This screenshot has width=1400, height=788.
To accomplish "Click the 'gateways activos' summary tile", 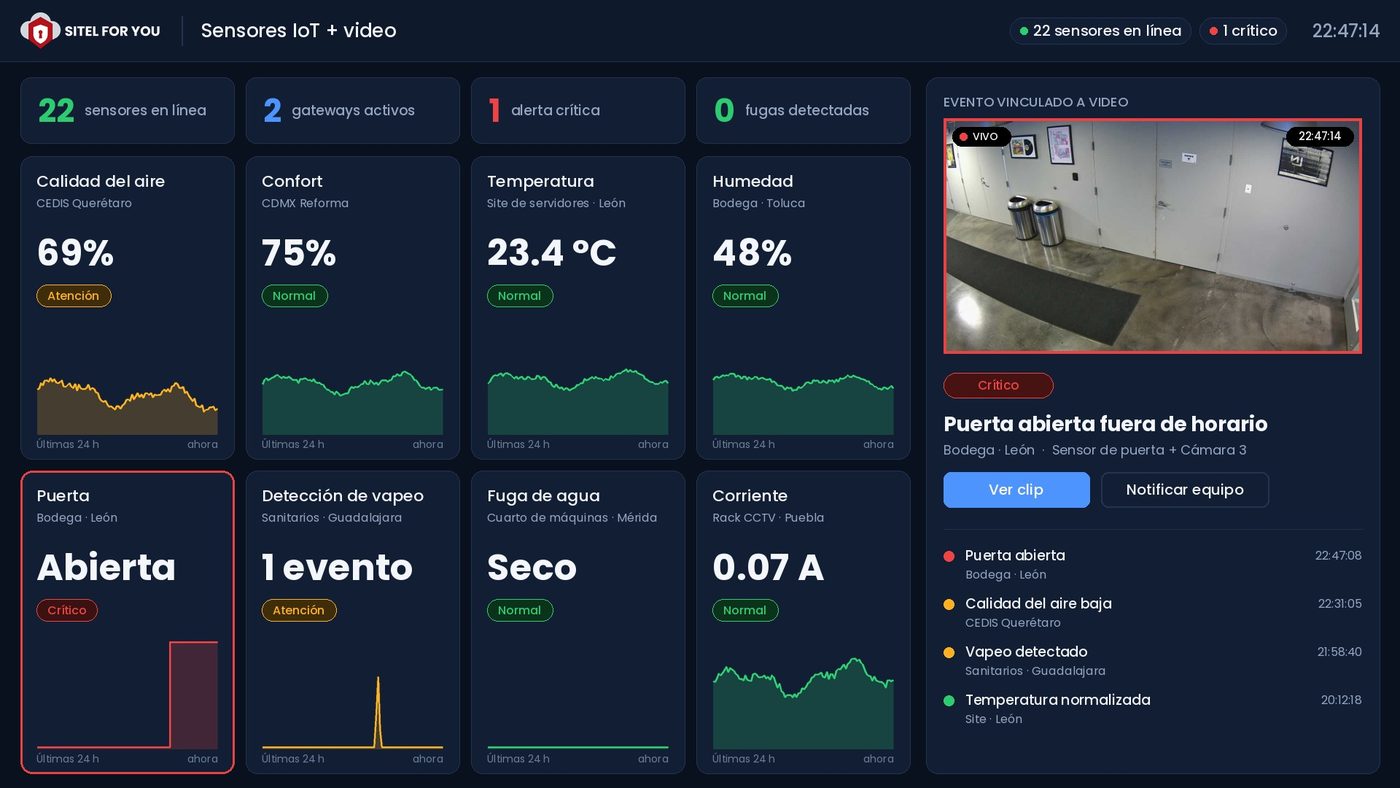I will click(353, 111).
